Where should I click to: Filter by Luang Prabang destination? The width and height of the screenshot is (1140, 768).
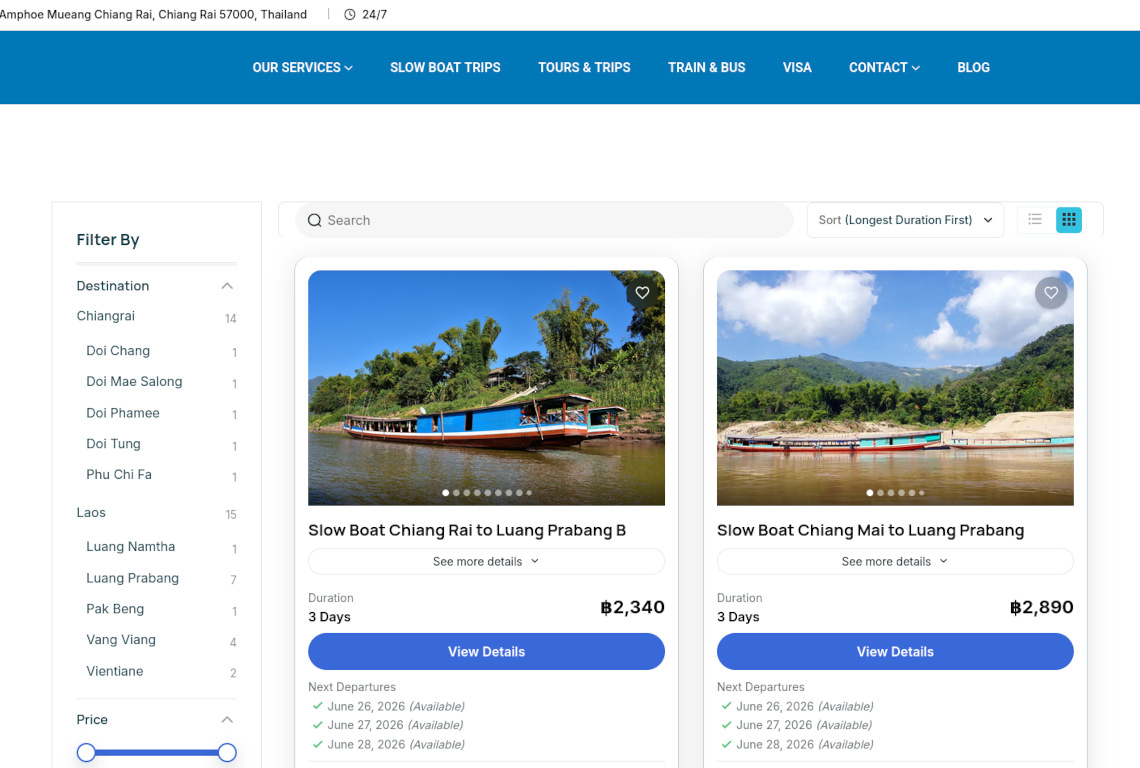pyautogui.click(x=132, y=578)
